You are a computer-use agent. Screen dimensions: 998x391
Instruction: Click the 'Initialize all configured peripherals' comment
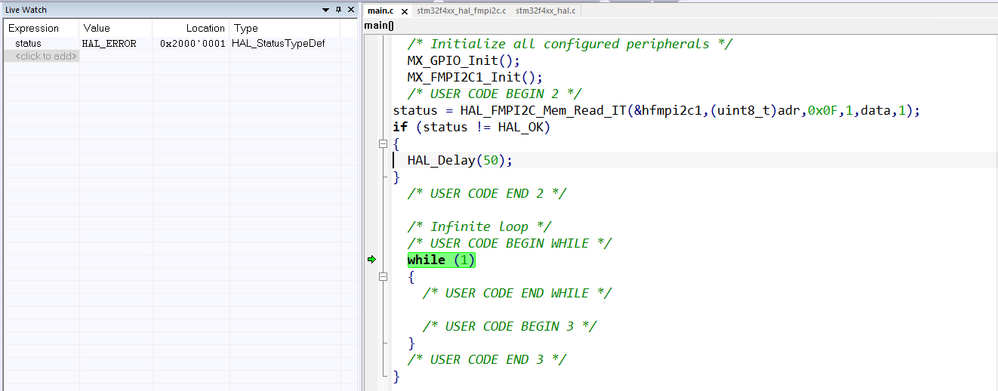tap(570, 44)
